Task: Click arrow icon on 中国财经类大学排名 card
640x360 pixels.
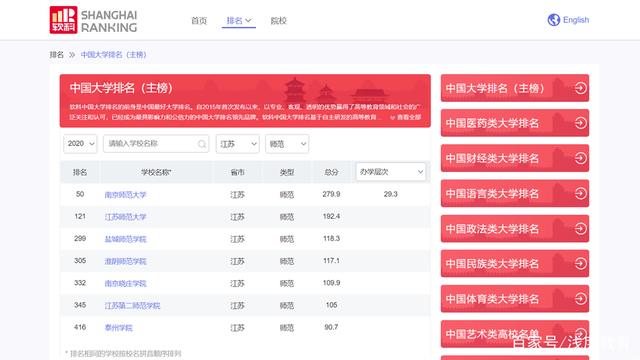Action: point(580,158)
